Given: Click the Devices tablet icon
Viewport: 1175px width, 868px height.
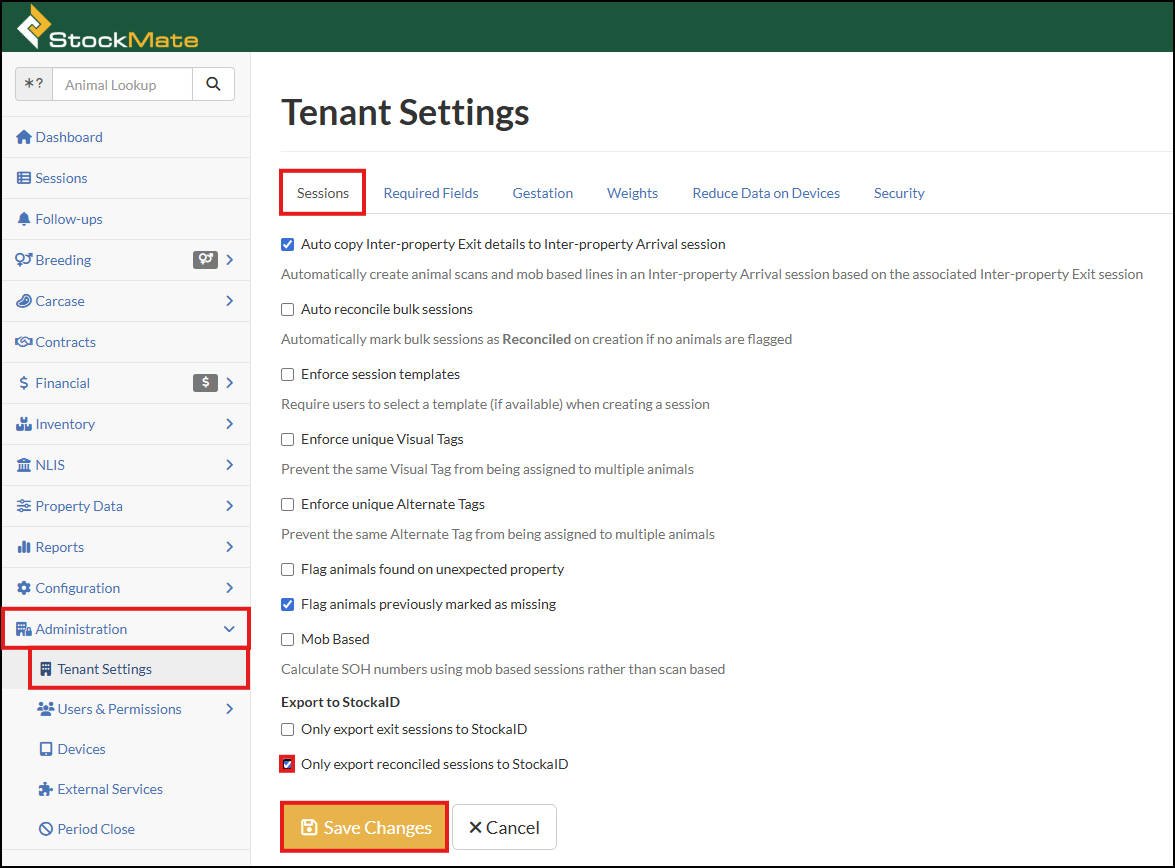Looking at the screenshot, I should (x=46, y=749).
